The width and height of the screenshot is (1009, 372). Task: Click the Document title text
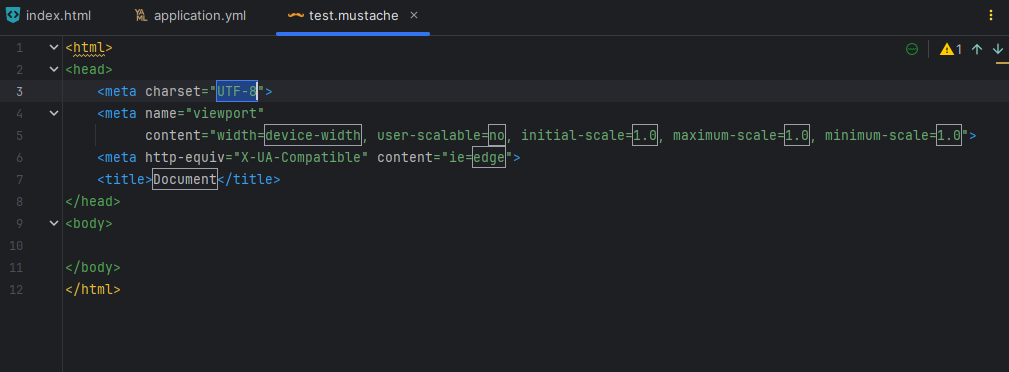[x=185, y=180]
